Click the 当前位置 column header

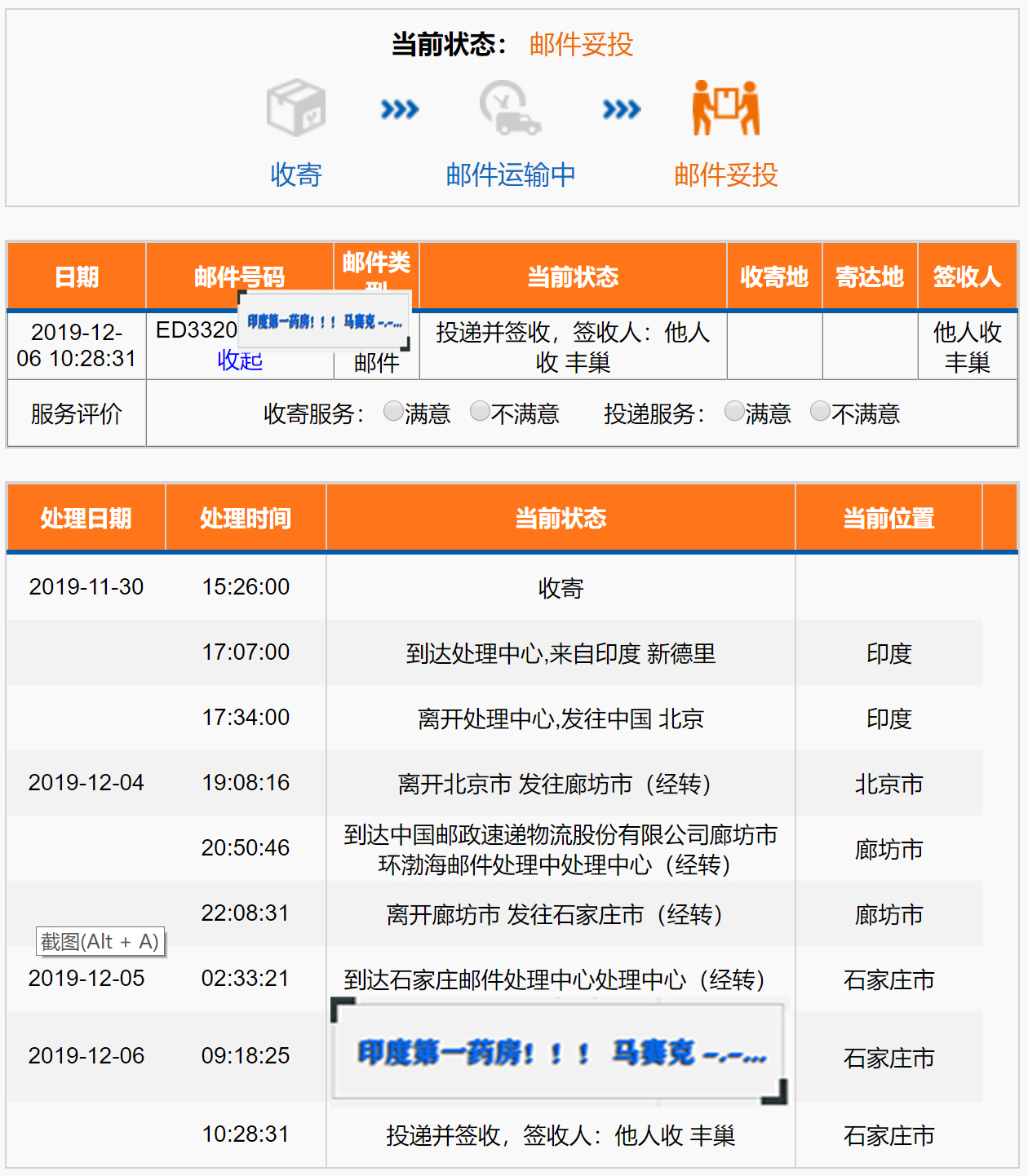(888, 518)
